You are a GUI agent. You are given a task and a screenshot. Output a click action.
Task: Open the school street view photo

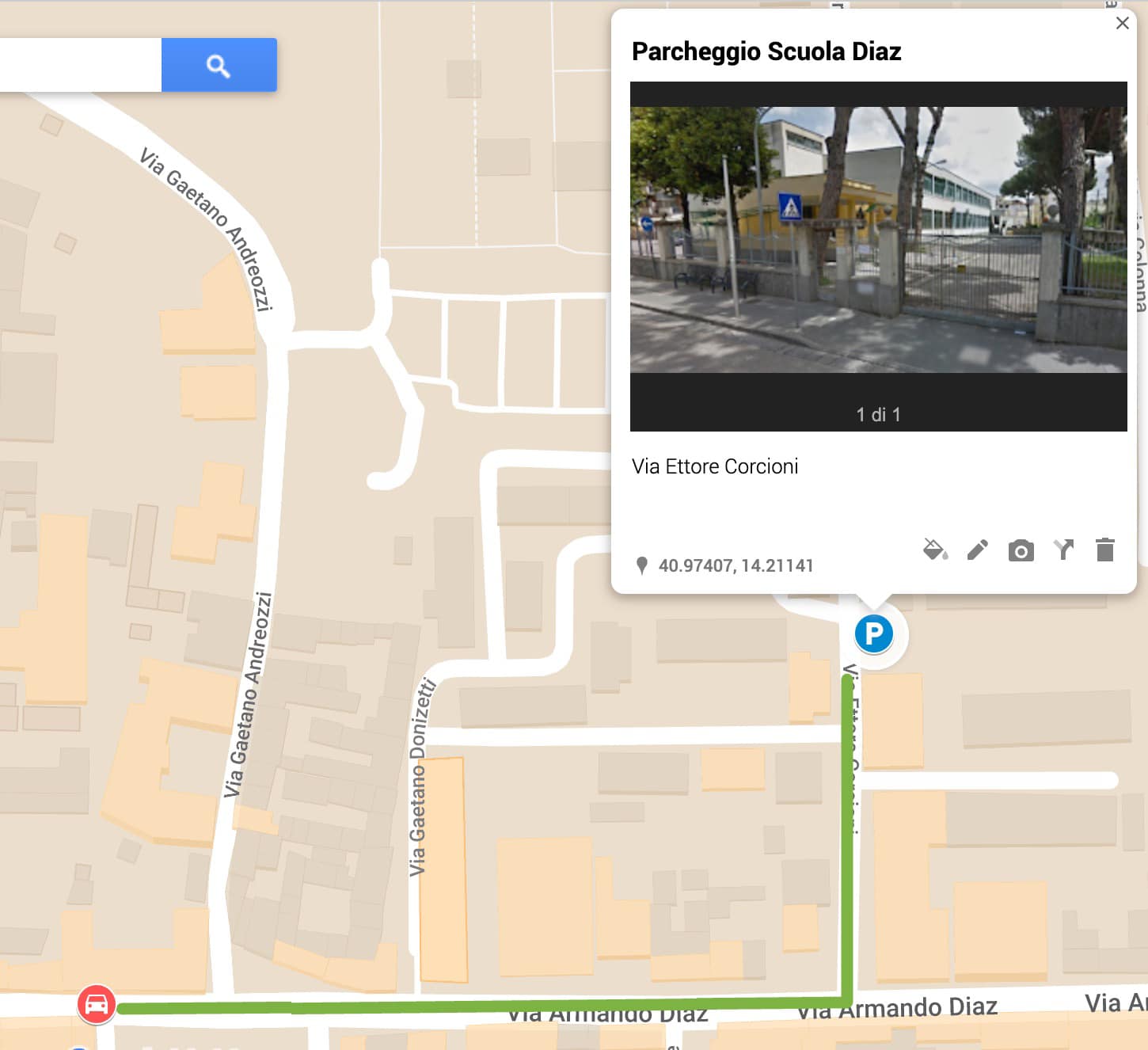(878, 239)
